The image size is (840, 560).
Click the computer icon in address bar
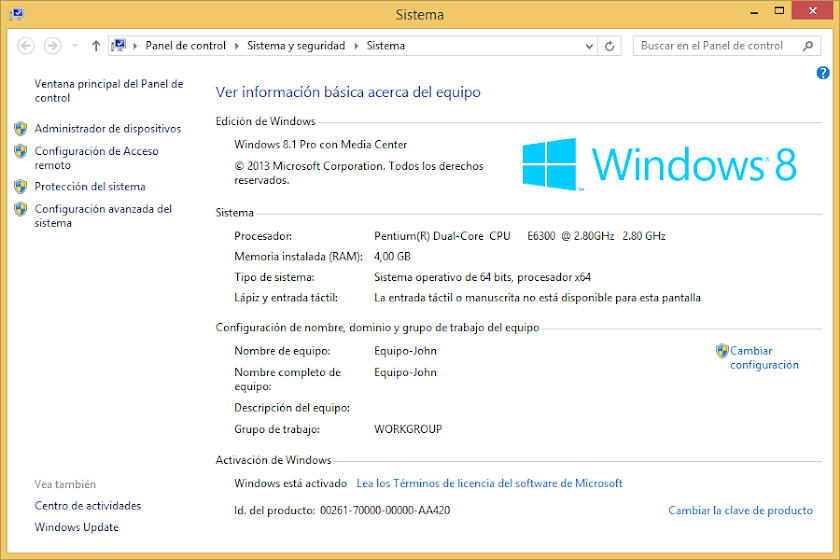(119, 46)
